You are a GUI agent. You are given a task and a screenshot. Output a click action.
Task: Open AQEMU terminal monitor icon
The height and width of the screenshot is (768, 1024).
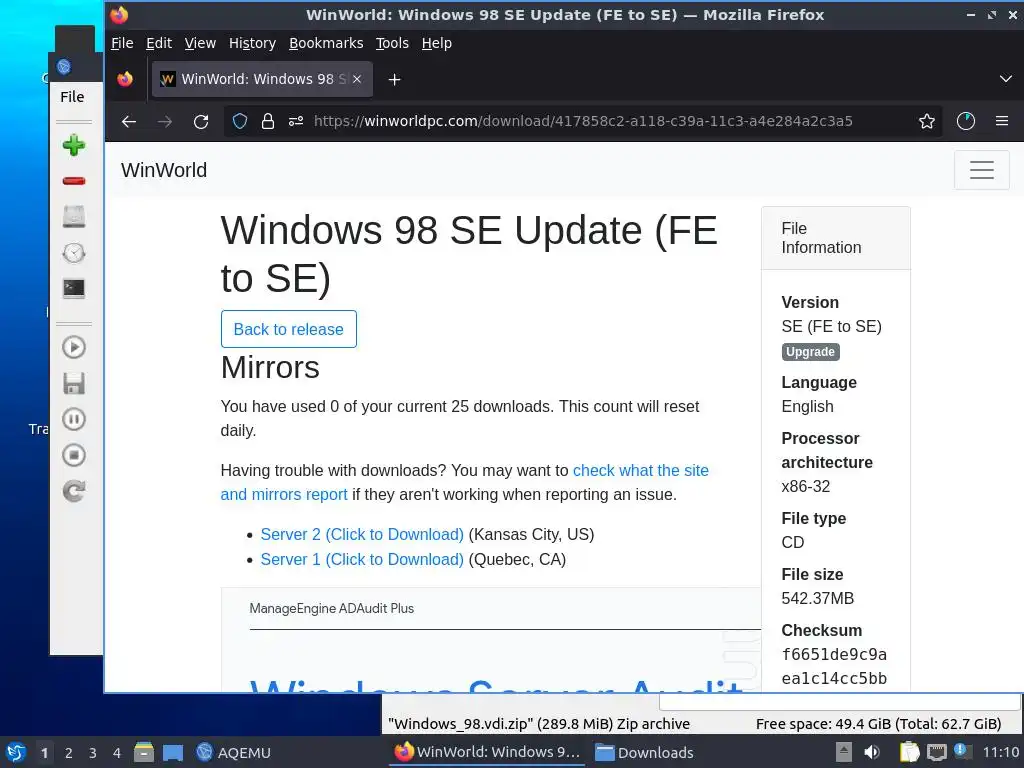pyautogui.click(x=74, y=289)
